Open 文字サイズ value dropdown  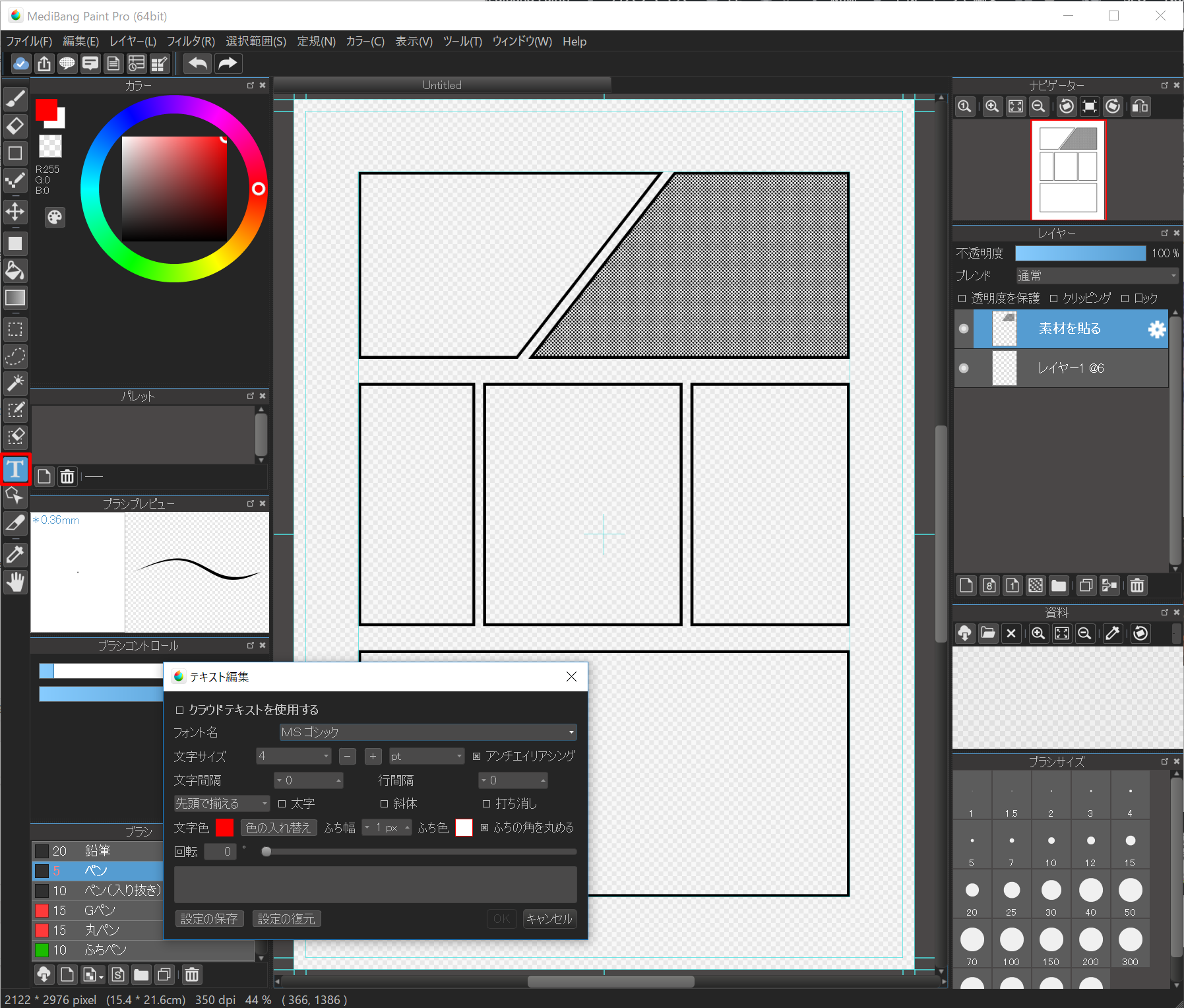tap(294, 756)
